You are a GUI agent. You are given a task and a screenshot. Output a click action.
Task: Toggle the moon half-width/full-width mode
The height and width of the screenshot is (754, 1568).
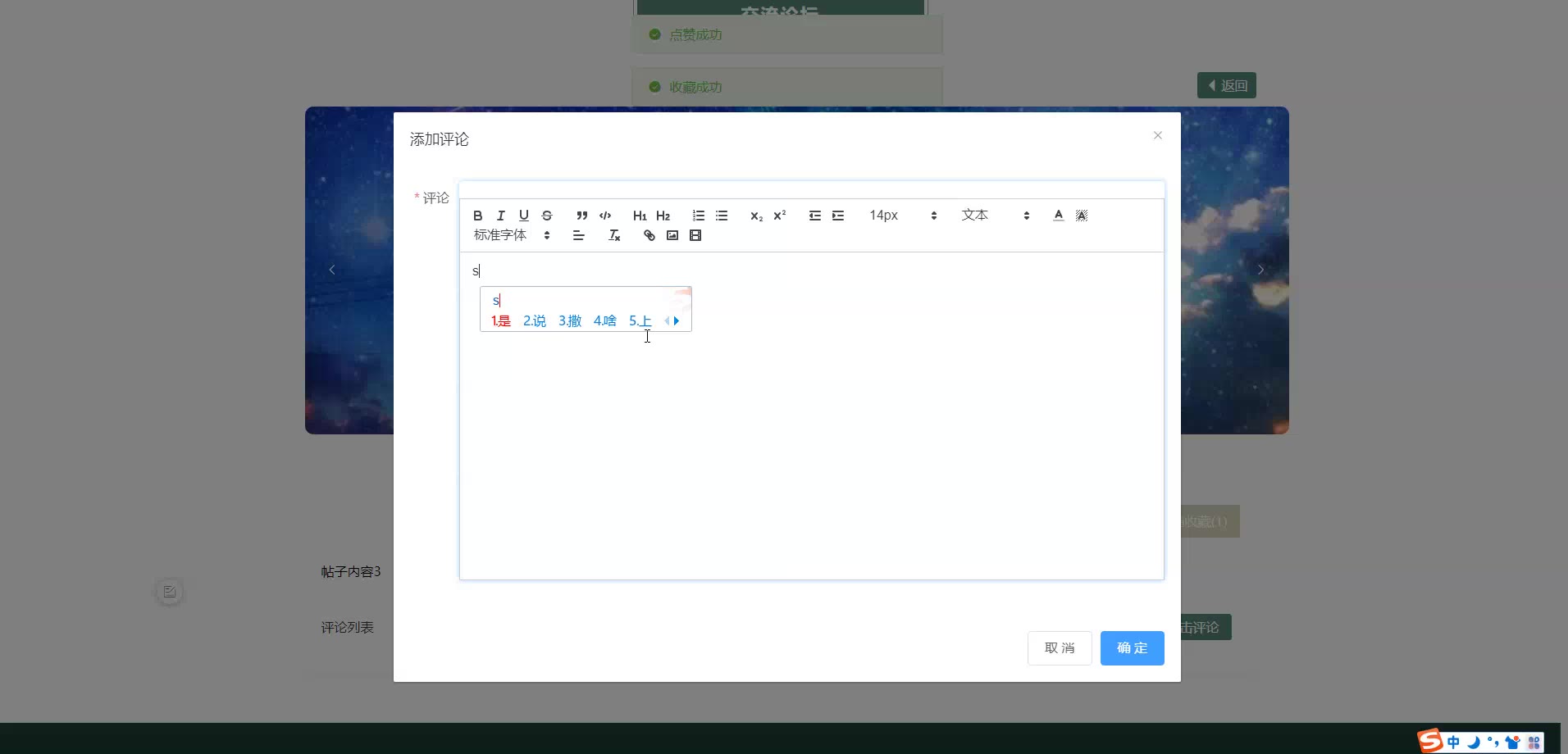point(1474,743)
